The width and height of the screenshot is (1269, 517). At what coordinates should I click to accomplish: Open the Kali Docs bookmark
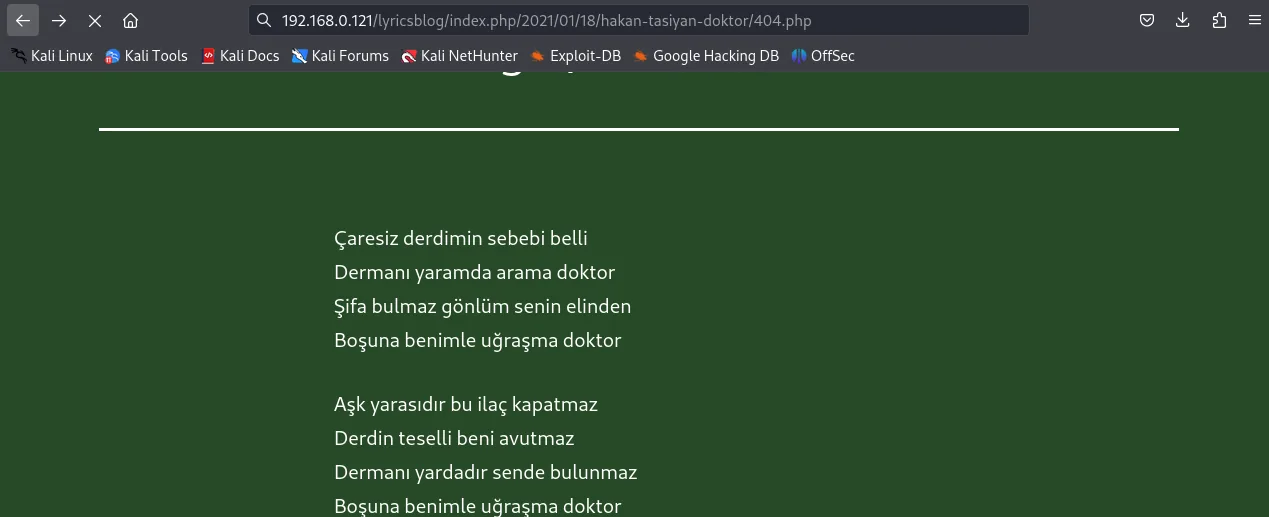coord(240,56)
